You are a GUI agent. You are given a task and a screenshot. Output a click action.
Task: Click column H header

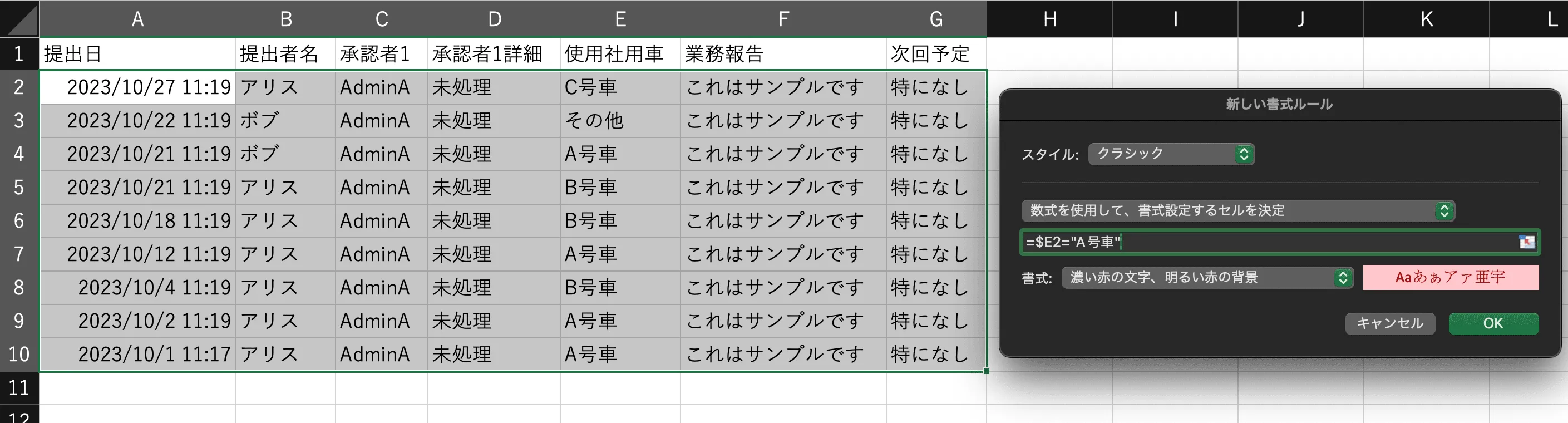click(x=1049, y=18)
